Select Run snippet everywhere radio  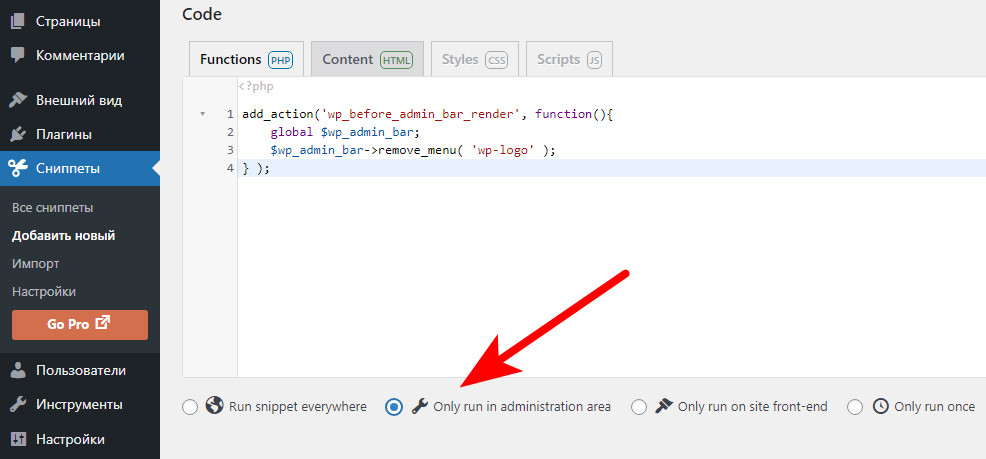click(190, 407)
